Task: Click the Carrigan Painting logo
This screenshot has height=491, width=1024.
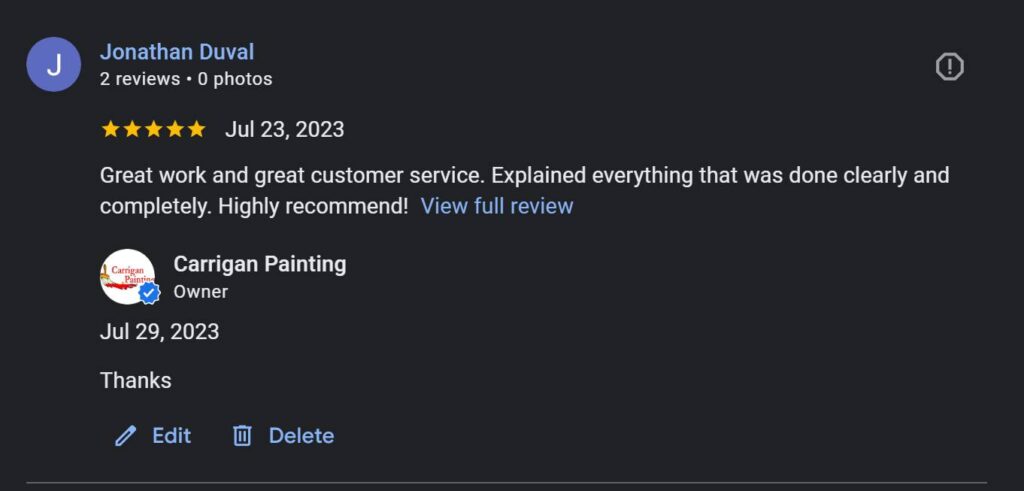Action: pyautogui.click(x=125, y=274)
